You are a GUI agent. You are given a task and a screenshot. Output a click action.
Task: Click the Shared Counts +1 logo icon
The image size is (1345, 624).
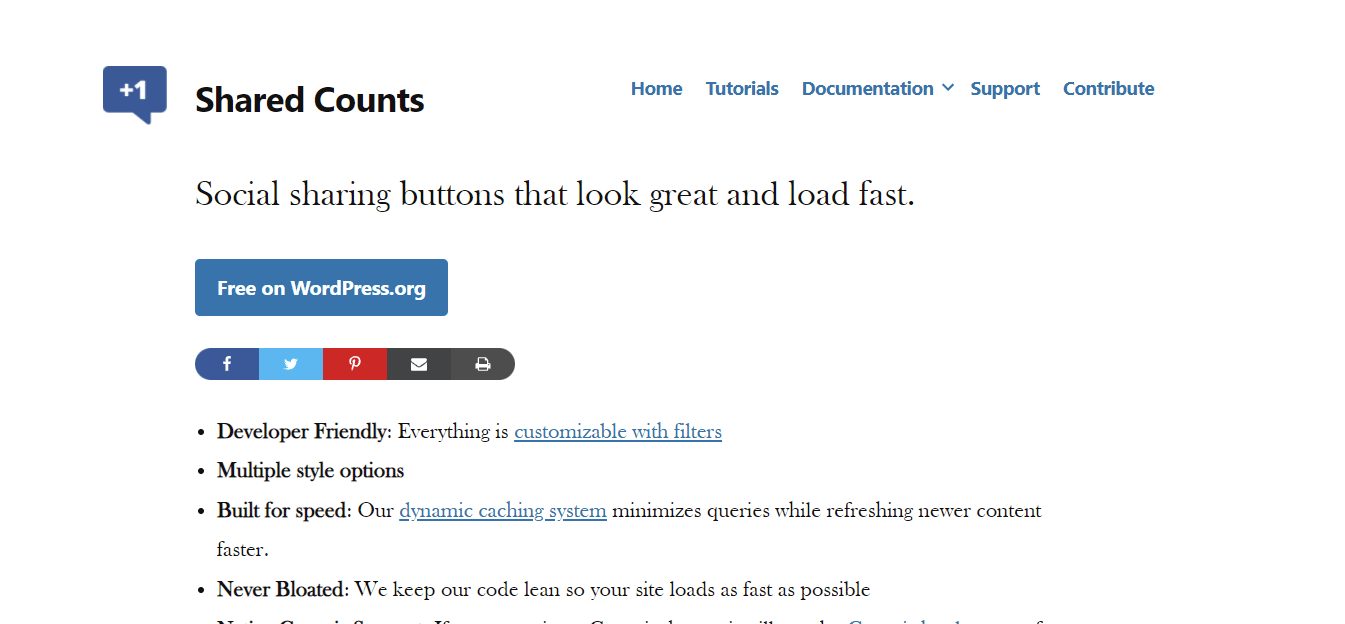click(135, 94)
